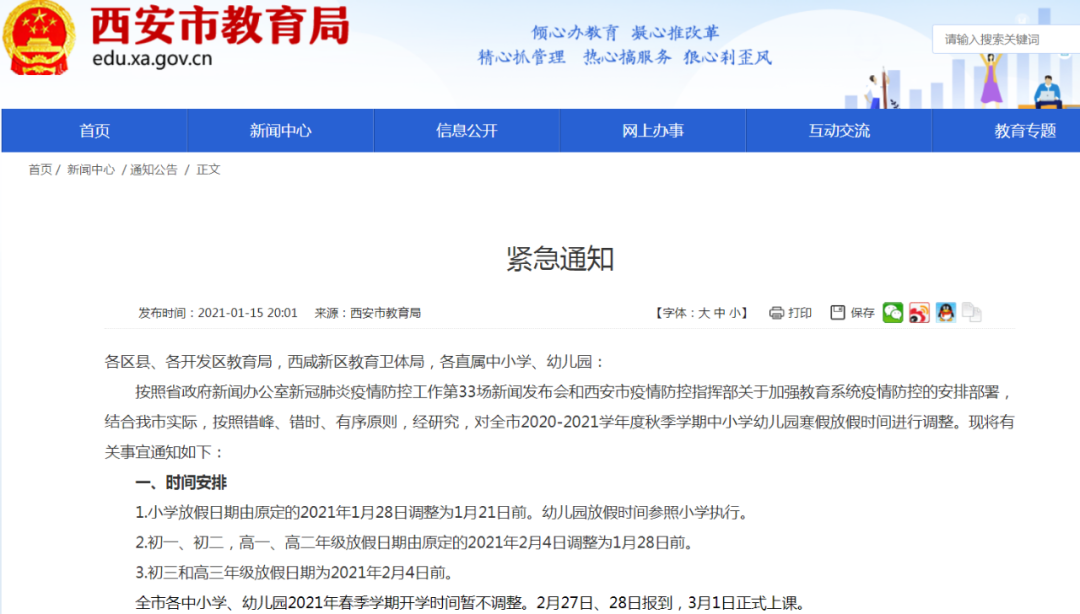Share the notice via Weibo icon
Viewport: 1080px width, 614px height.
[919, 313]
